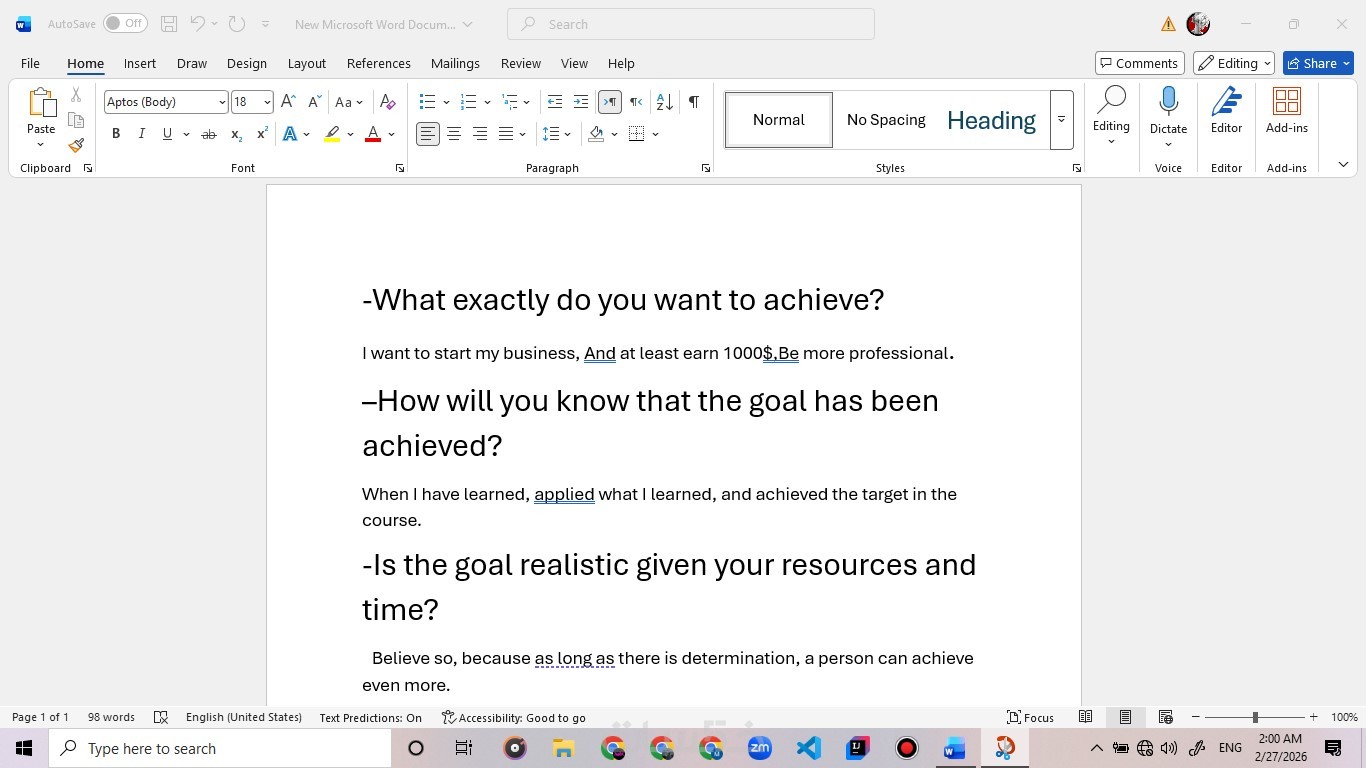This screenshot has width=1366, height=768.
Task: Click the Paste clipboard icon
Action: (x=41, y=103)
